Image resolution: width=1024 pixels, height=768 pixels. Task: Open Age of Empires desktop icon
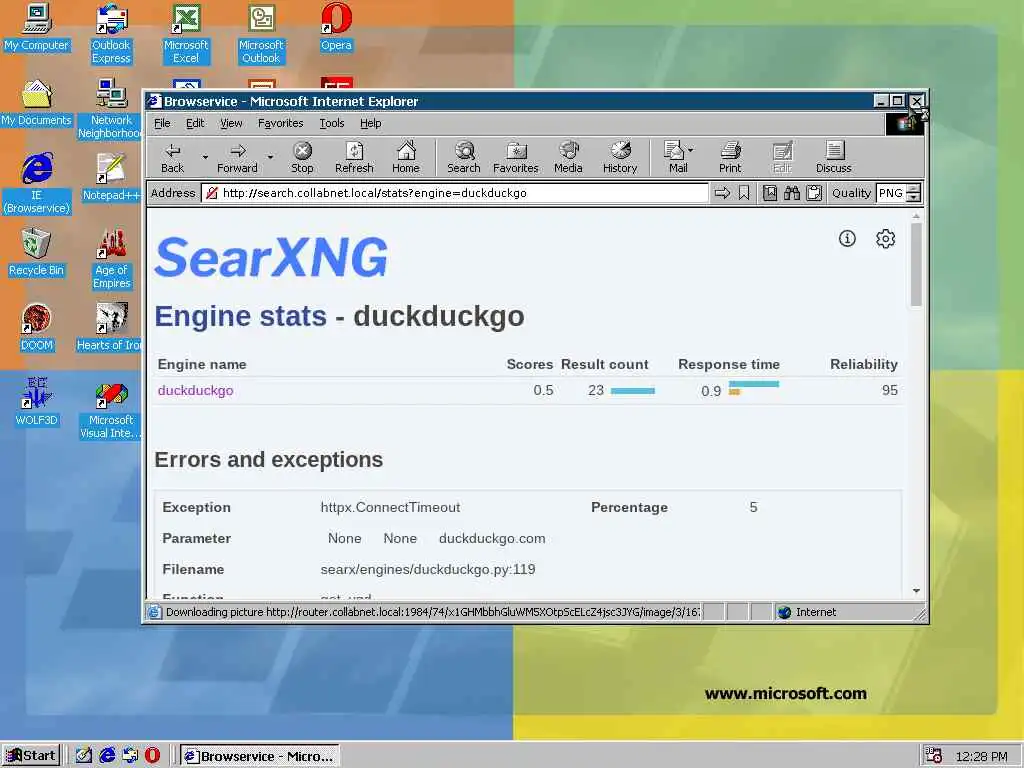pyautogui.click(x=111, y=259)
